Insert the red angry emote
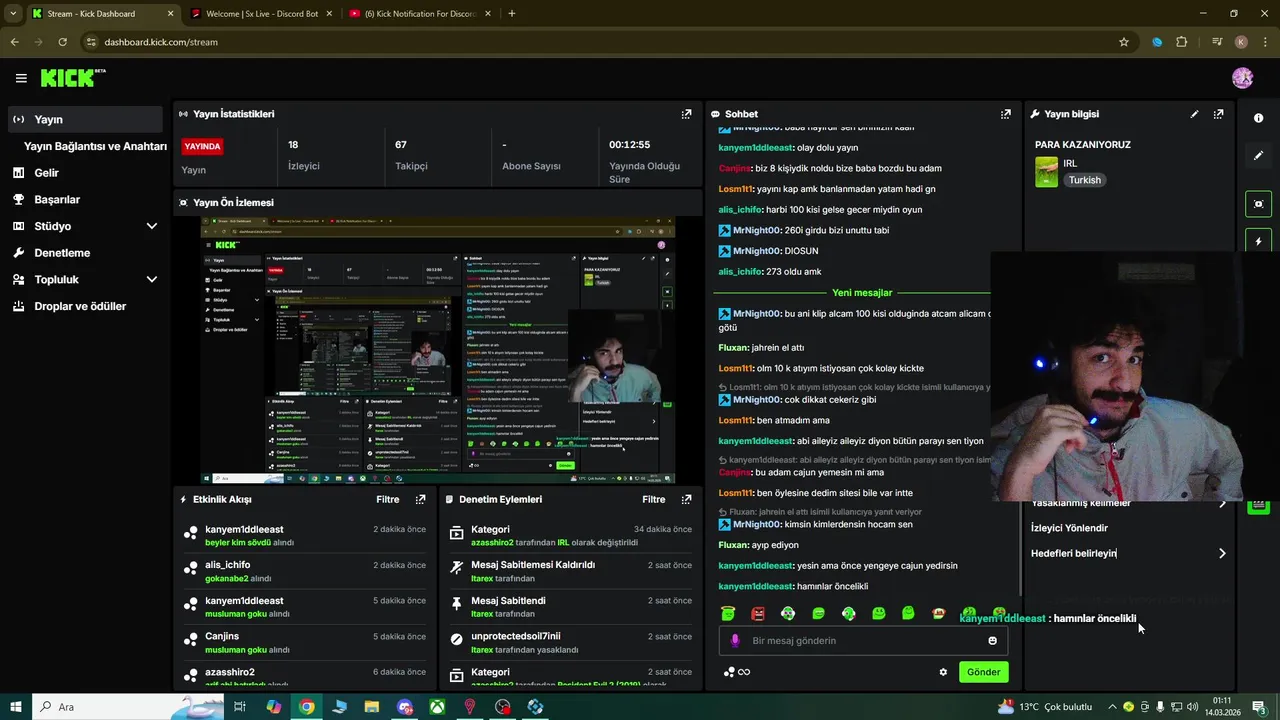The width and height of the screenshot is (1280, 720). (x=758, y=613)
